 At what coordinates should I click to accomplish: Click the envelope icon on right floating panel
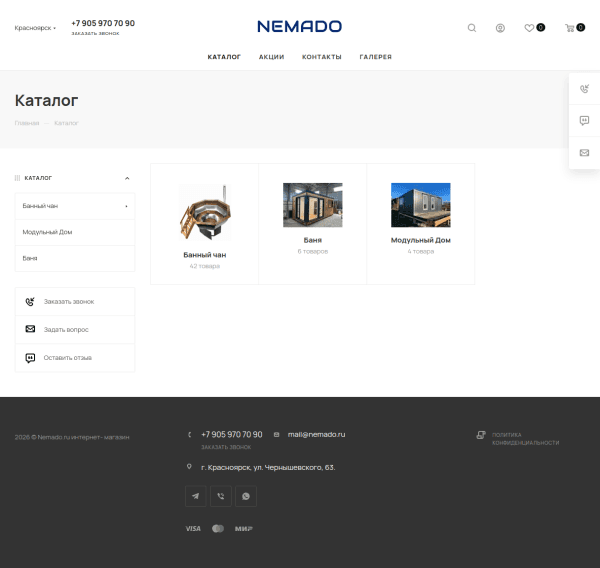tap(584, 153)
